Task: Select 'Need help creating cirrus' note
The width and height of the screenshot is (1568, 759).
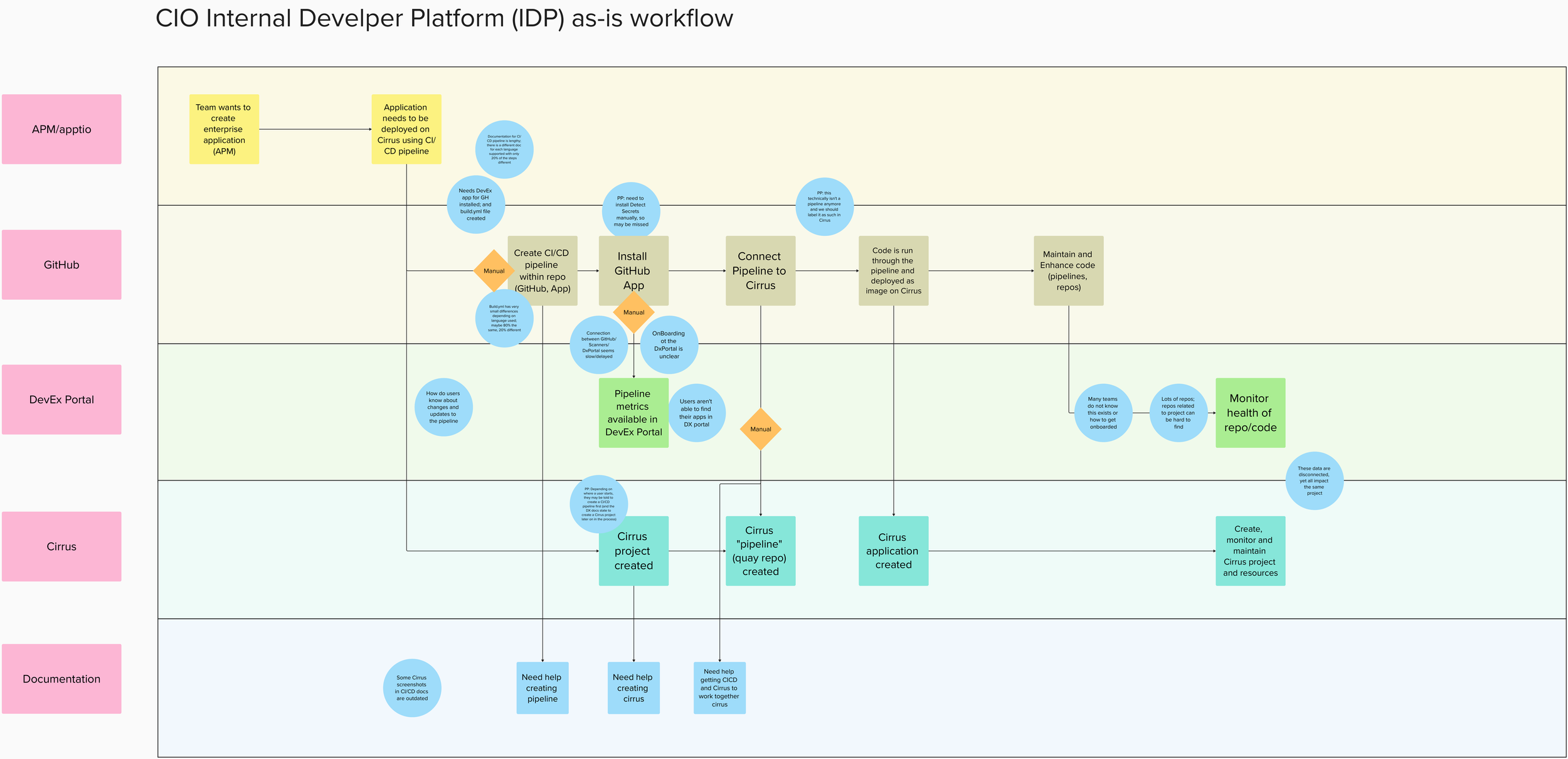Action: (633, 688)
